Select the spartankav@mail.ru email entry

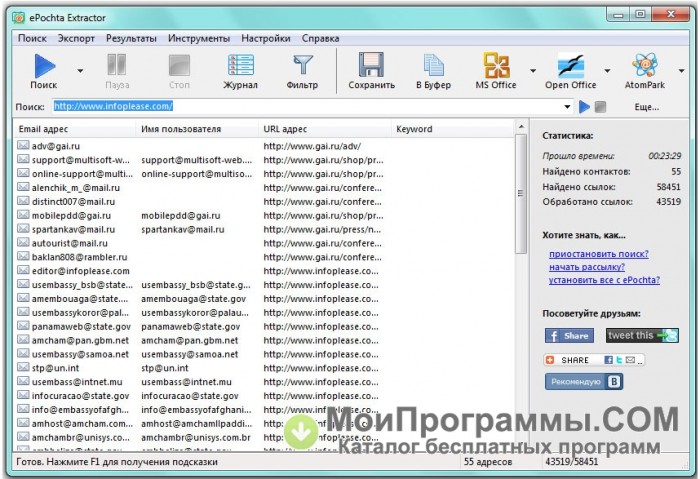click(x=74, y=229)
